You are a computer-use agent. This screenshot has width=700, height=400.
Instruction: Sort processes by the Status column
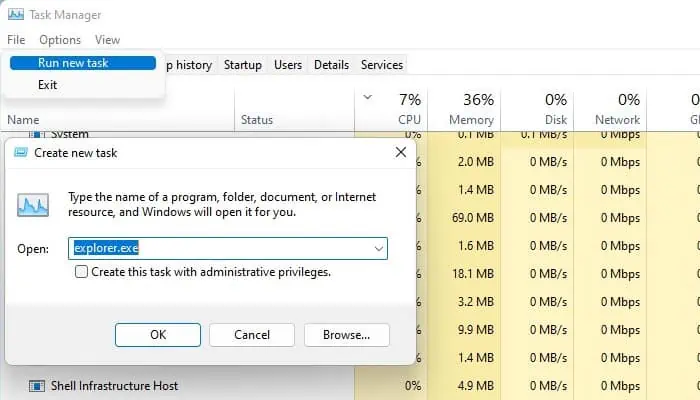coord(257,120)
